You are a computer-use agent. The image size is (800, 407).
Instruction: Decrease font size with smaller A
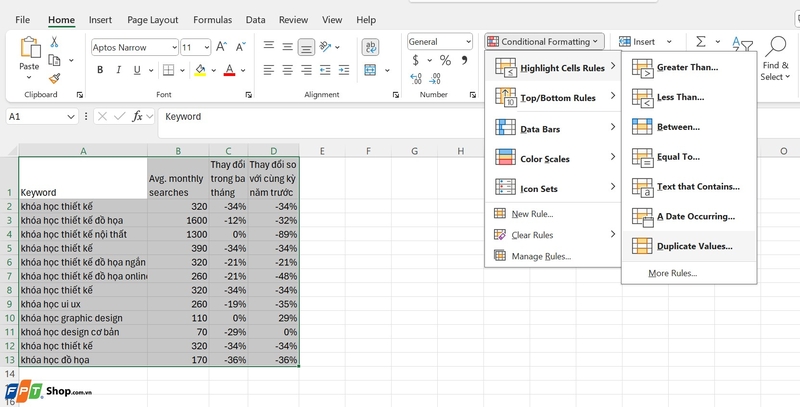pyautogui.click(x=241, y=47)
